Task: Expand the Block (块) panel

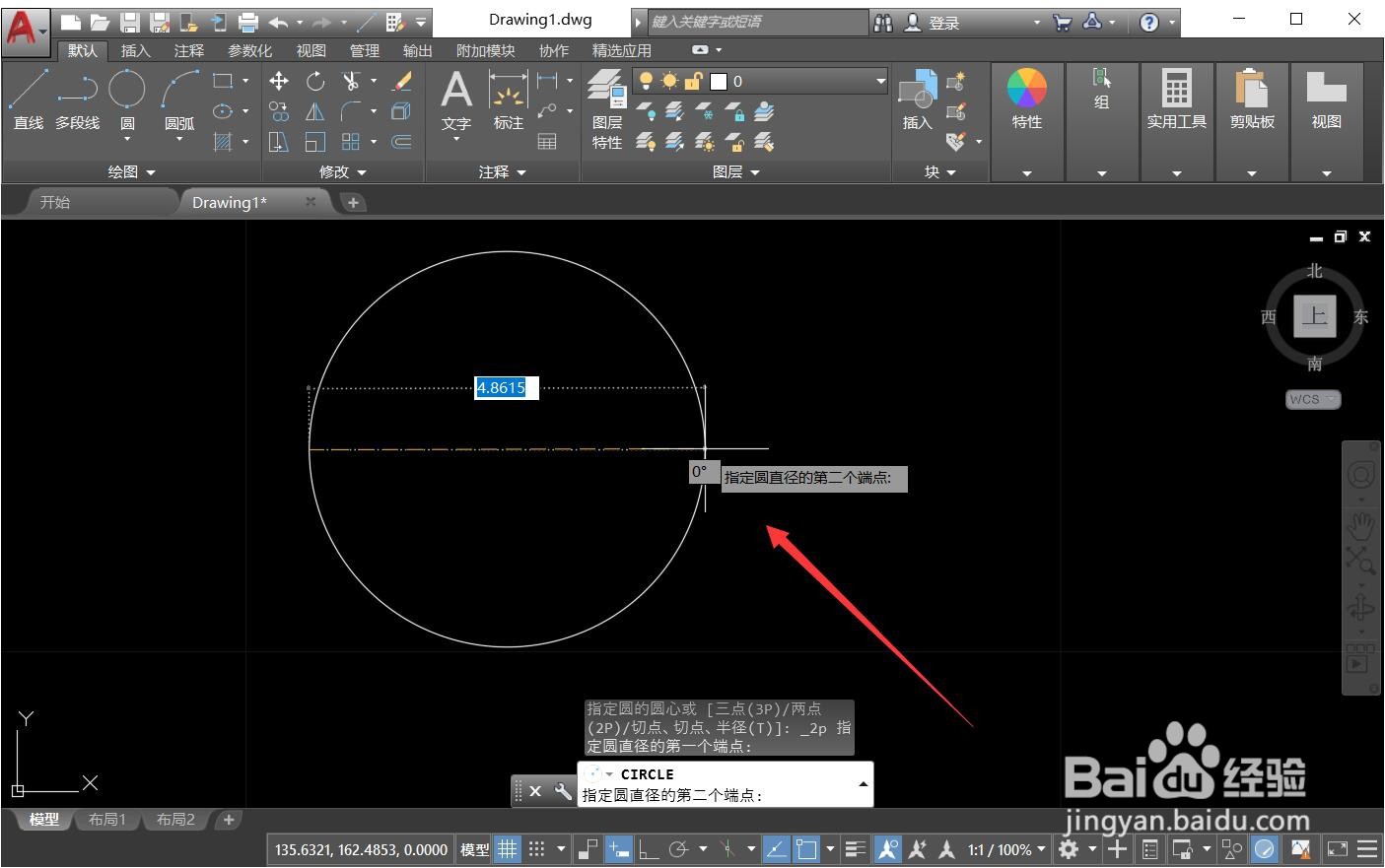Action: point(940,171)
